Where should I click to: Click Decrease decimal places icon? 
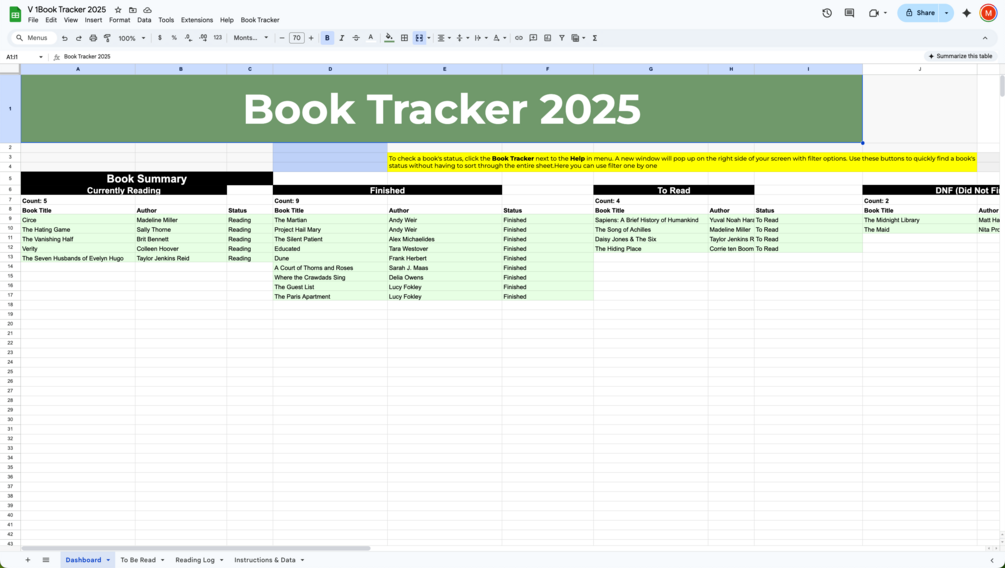[x=188, y=38]
